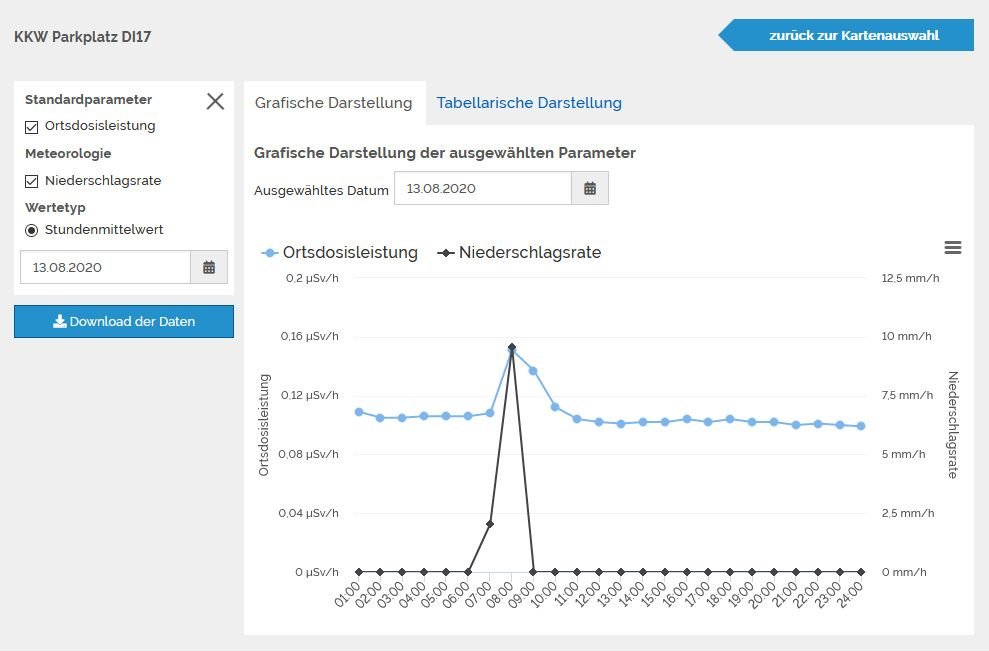Click the Download der Daten button
Viewport: 989px width, 651px height.
pyautogui.click(x=124, y=321)
